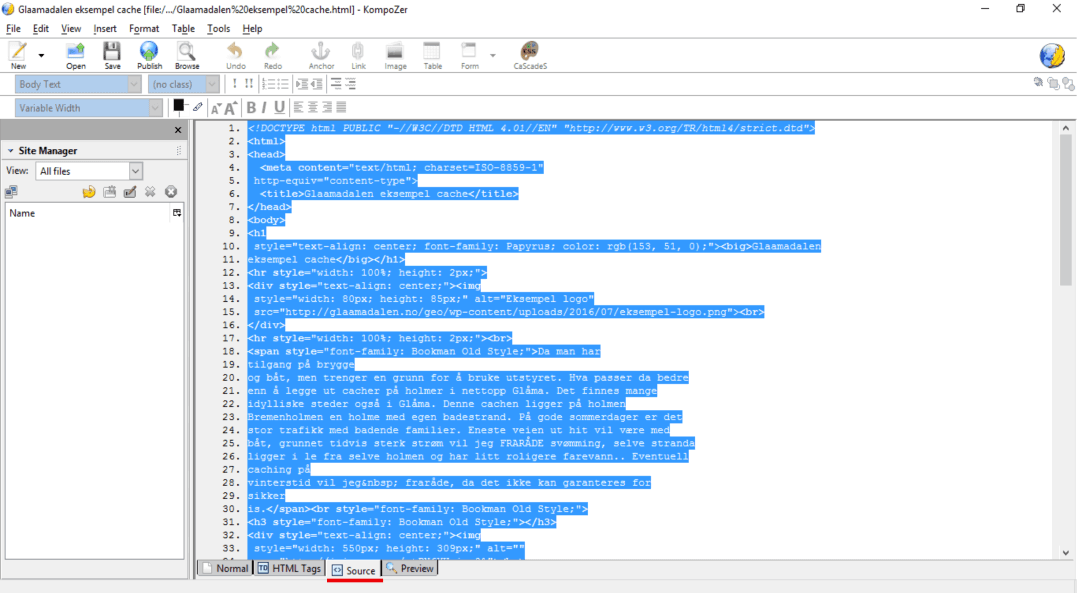Save the page with Save icon
The image size is (1077, 593).
coord(112,55)
